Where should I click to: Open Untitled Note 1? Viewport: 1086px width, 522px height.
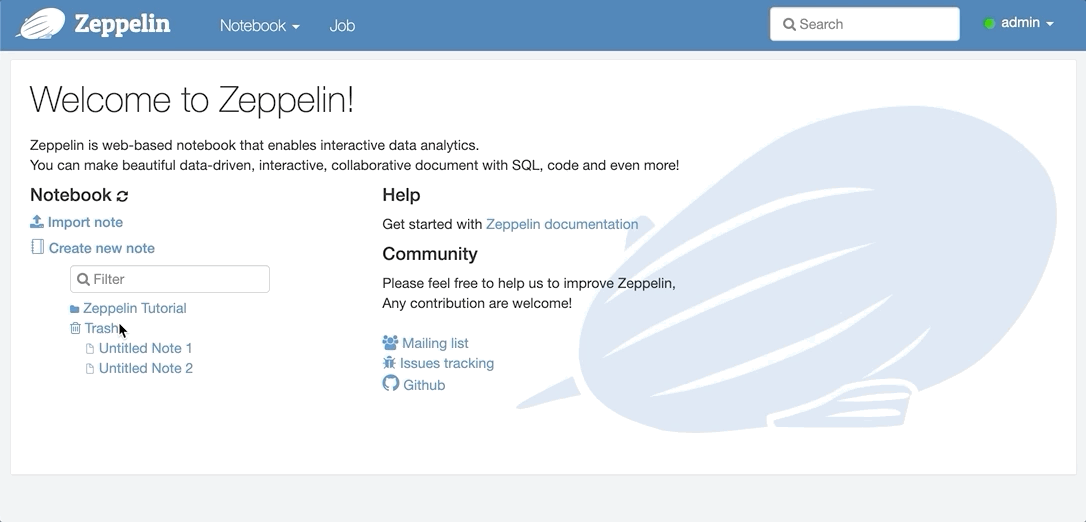145,348
